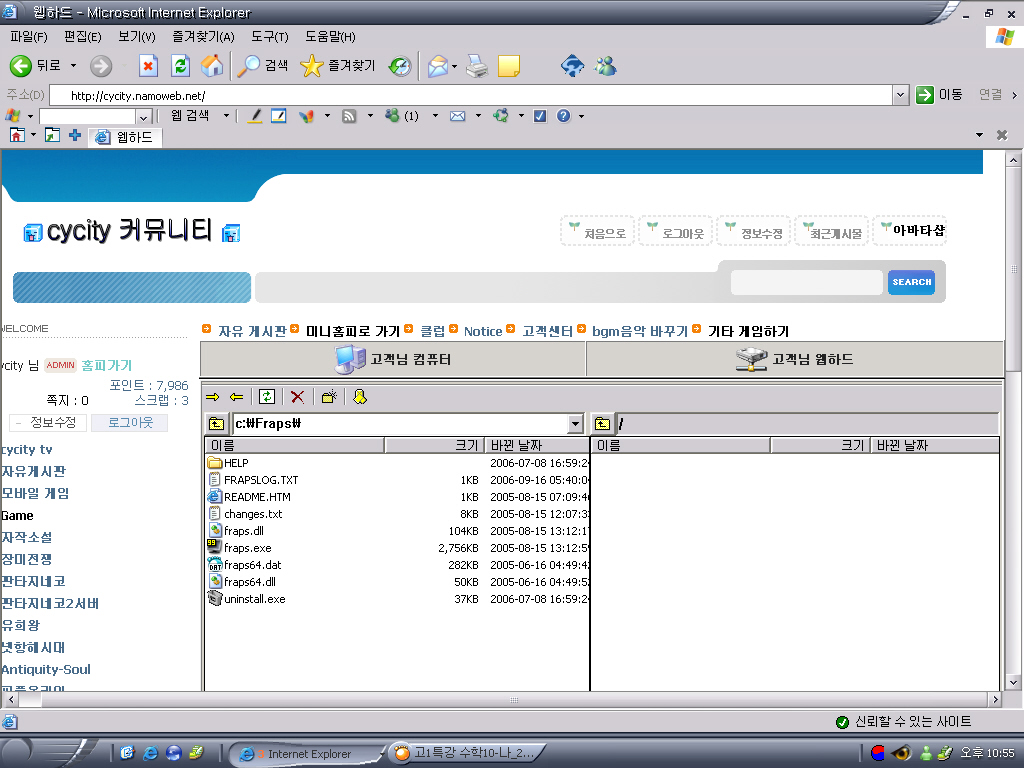Click the green refresh icon in webhard toolbar
The height and width of the screenshot is (768, 1024).
tap(267, 397)
